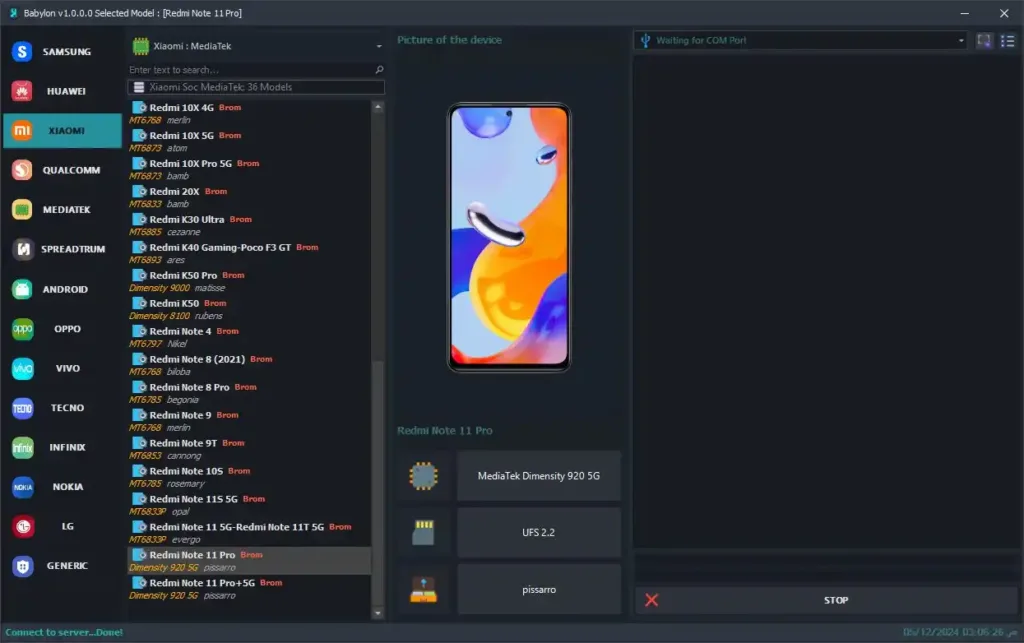The height and width of the screenshot is (643, 1024).
Task: Open the Qualcomm chipset section icon
Action: click(22, 170)
